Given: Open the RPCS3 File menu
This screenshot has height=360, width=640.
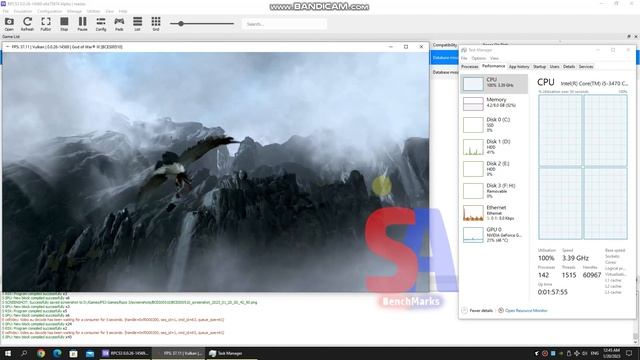Looking at the screenshot, I should click(6, 11).
